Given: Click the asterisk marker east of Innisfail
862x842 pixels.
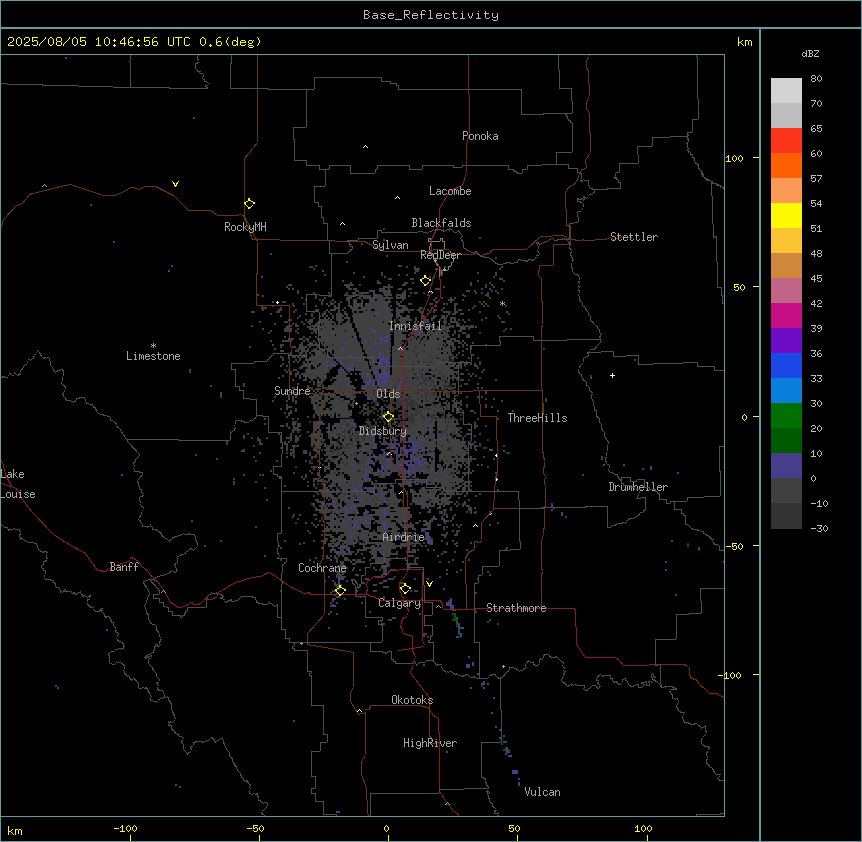Looking at the screenshot, I should pyautogui.click(x=502, y=303).
